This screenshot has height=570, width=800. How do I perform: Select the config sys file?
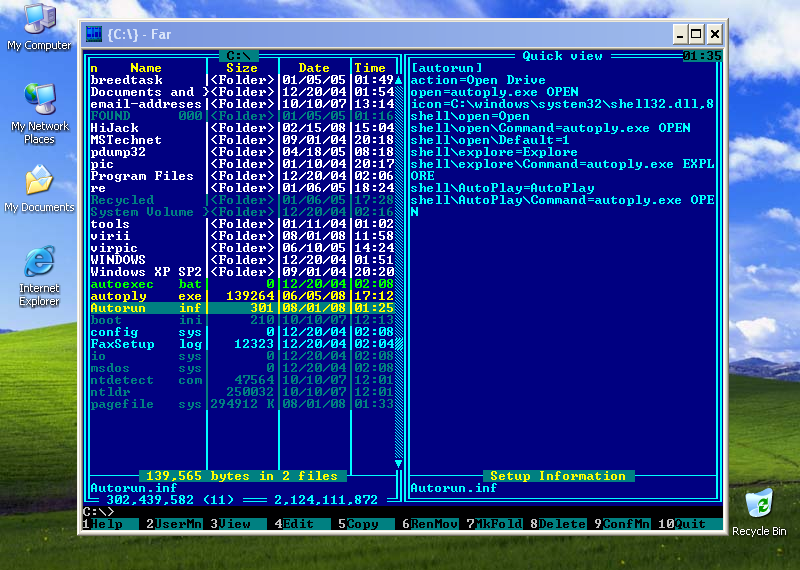click(x=242, y=332)
